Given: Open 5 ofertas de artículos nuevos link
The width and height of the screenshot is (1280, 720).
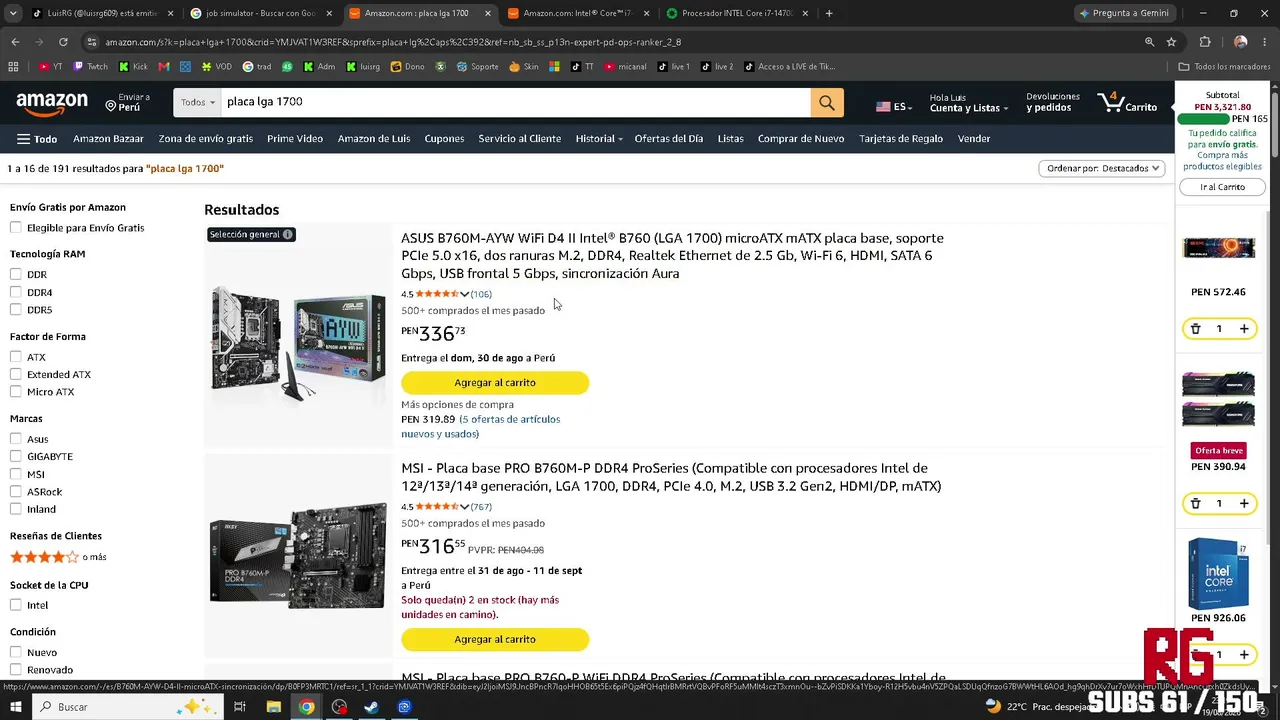Looking at the screenshot, I should coord(481,427).
